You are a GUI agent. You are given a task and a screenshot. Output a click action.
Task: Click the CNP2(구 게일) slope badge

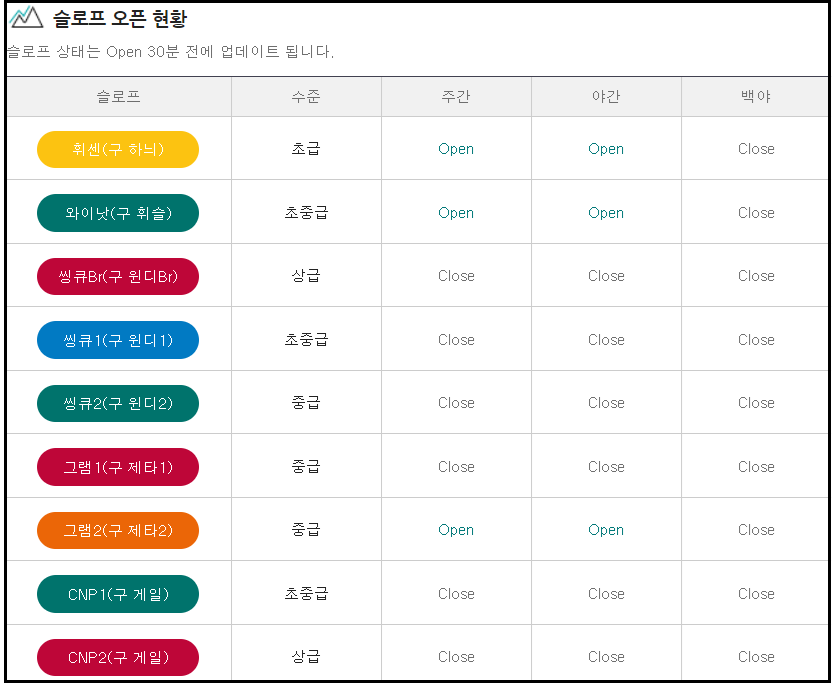point(117,656)
